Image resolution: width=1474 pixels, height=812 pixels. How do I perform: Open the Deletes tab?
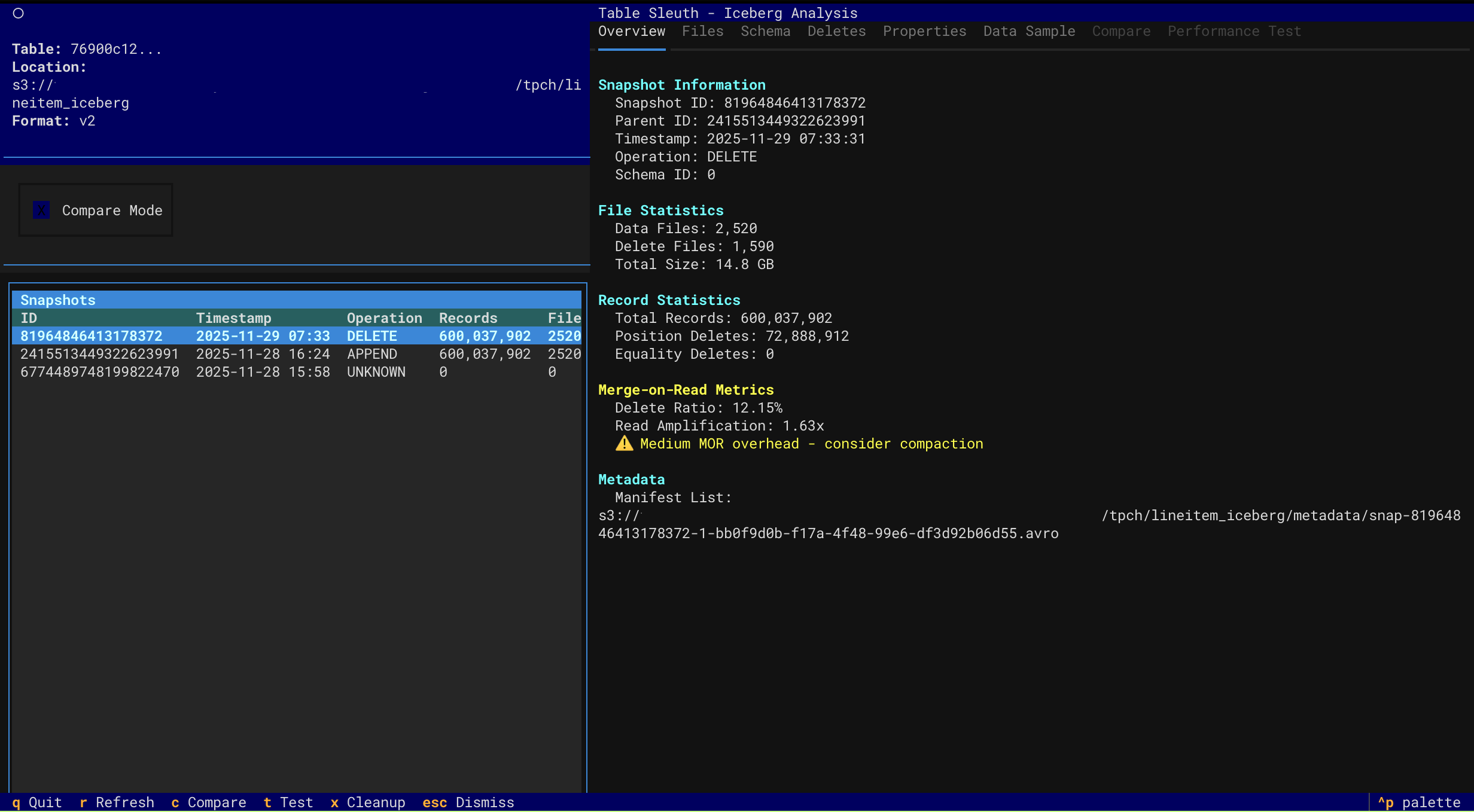836,32
